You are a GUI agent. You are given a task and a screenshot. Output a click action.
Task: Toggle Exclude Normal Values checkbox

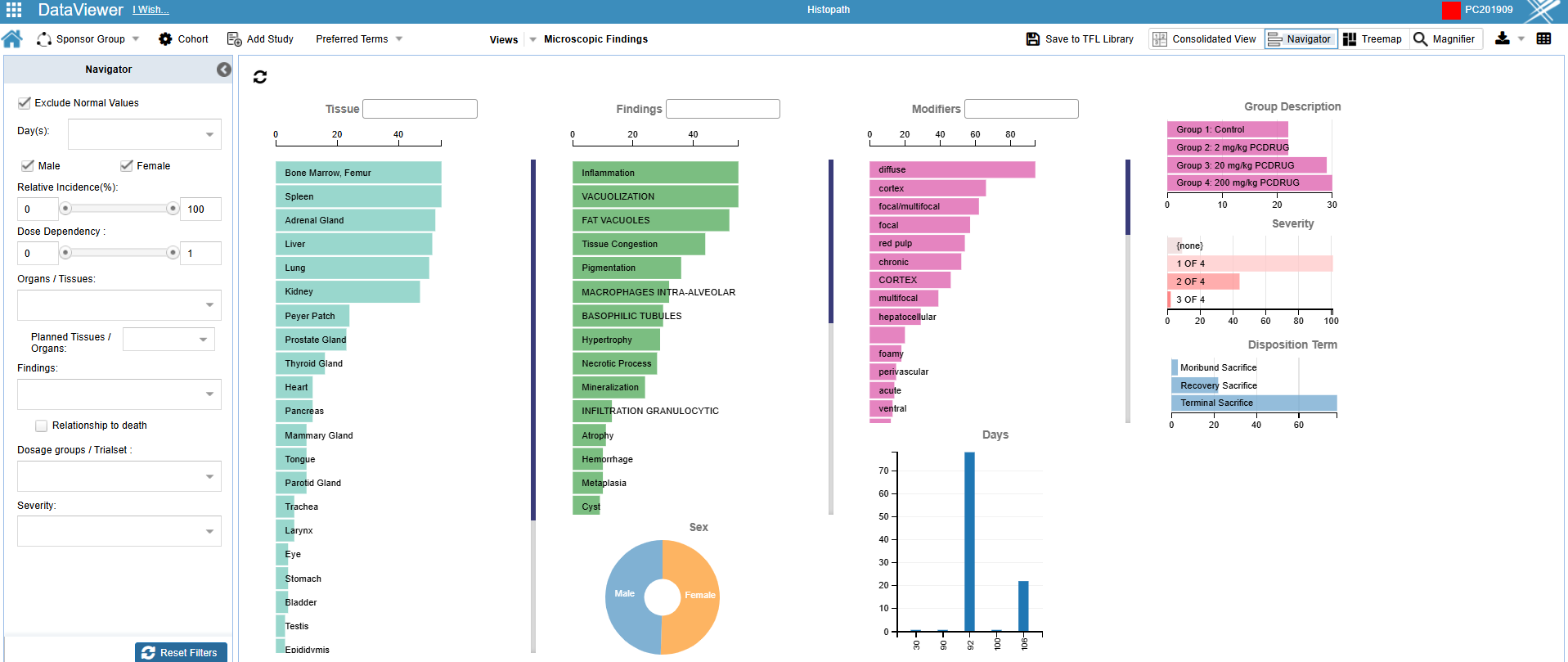[x=25, y=103]
